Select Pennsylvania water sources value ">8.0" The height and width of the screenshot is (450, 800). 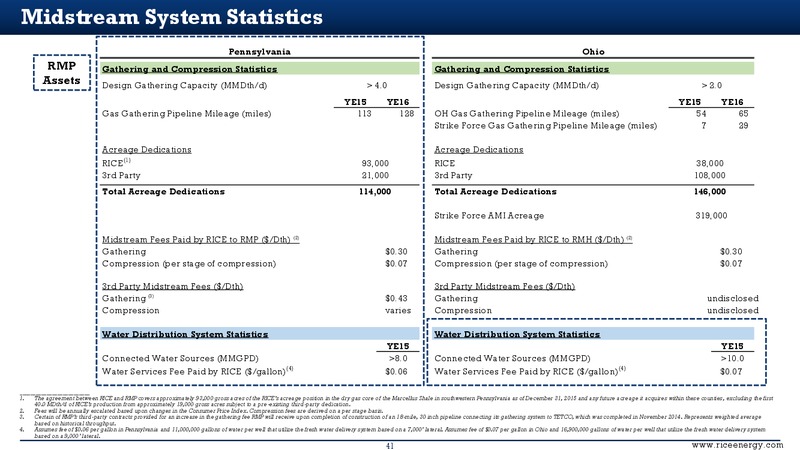click(x=398, y=358)
